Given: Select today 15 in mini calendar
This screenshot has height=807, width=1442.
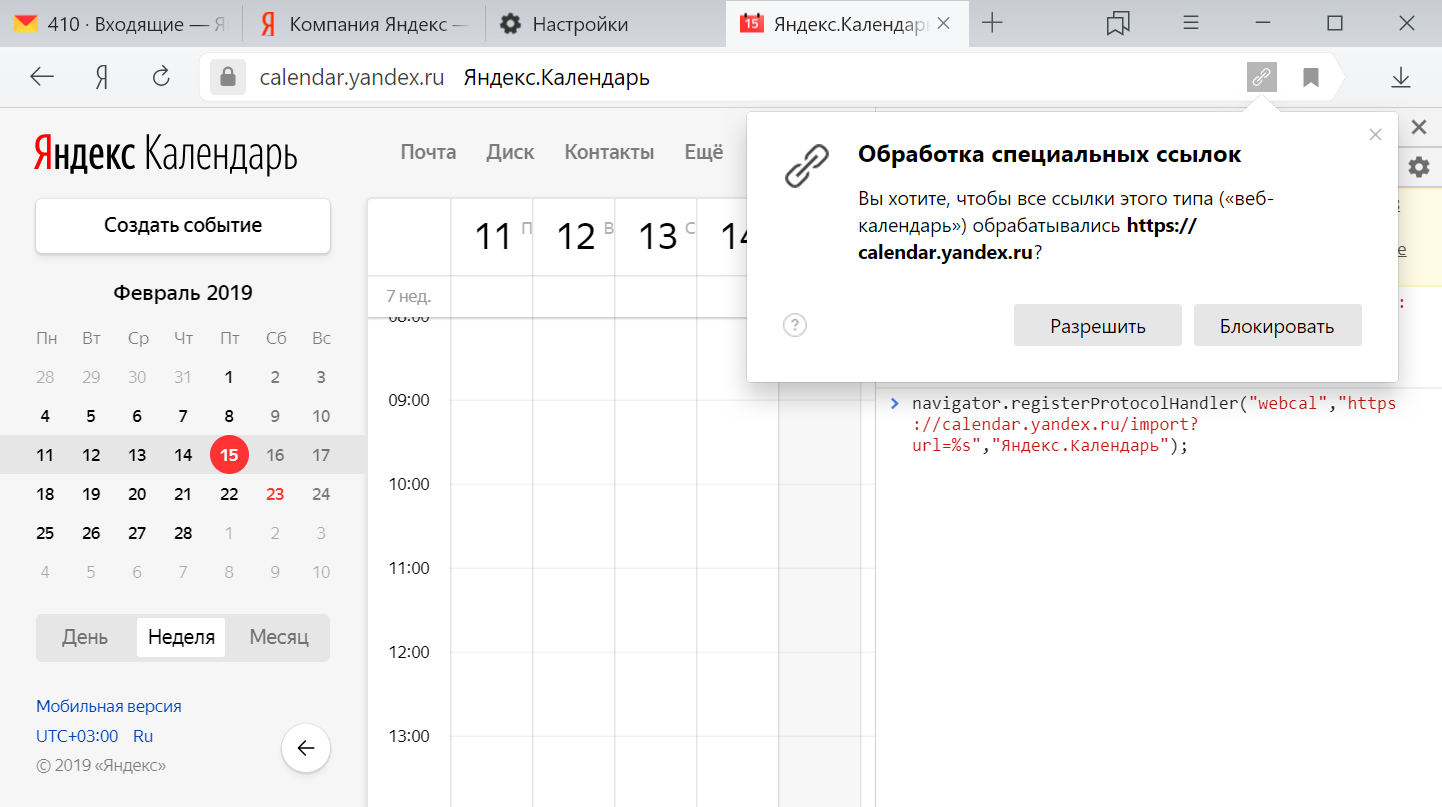Looking at the screenshot, I should tap(229, 455).
